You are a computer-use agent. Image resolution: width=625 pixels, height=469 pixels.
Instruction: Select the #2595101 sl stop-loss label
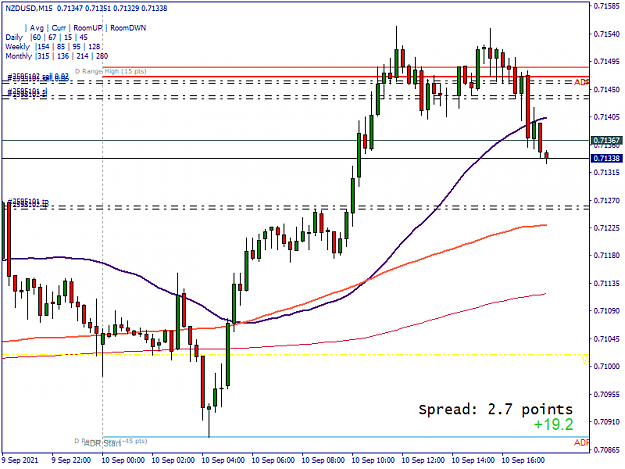27,92
